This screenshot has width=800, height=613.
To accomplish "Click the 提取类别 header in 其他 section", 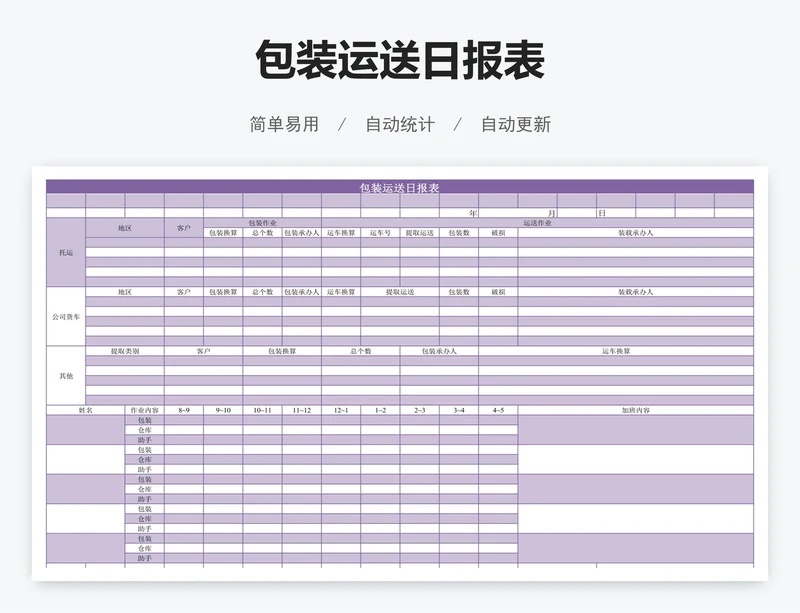I will (x=125, y=351).
